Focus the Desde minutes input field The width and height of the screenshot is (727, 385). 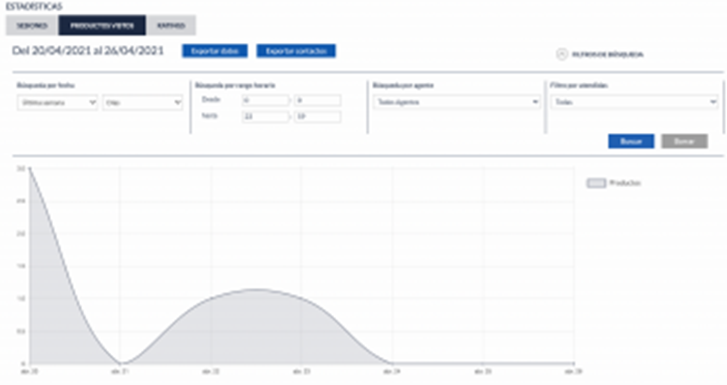tap(318, 100)
